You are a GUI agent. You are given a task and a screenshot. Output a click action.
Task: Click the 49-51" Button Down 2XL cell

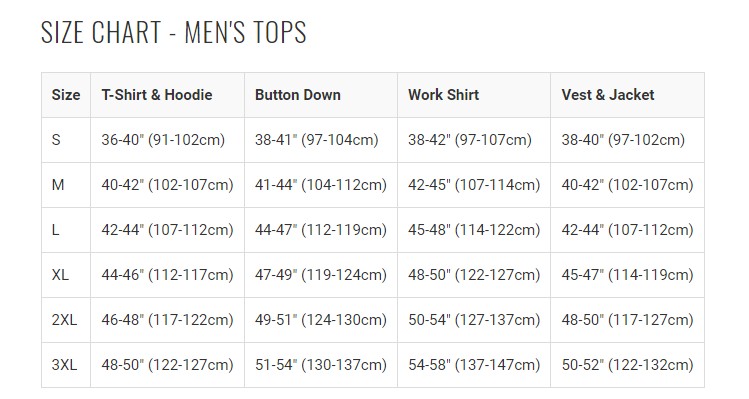pos(321,320)
